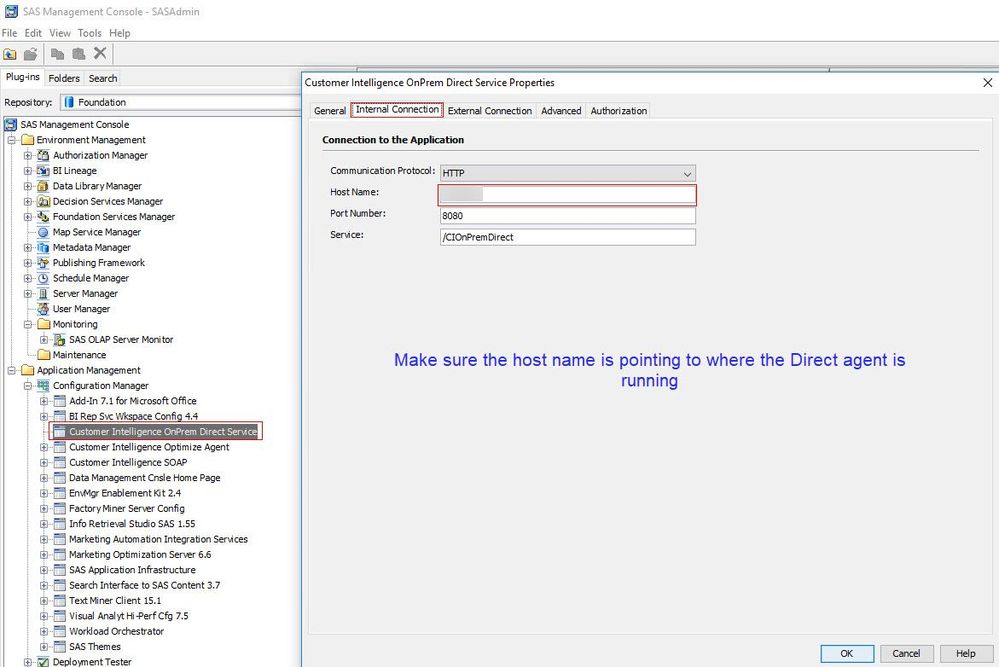
Task: Click the SAS Management Console root icon
Action: click(11, 125)
